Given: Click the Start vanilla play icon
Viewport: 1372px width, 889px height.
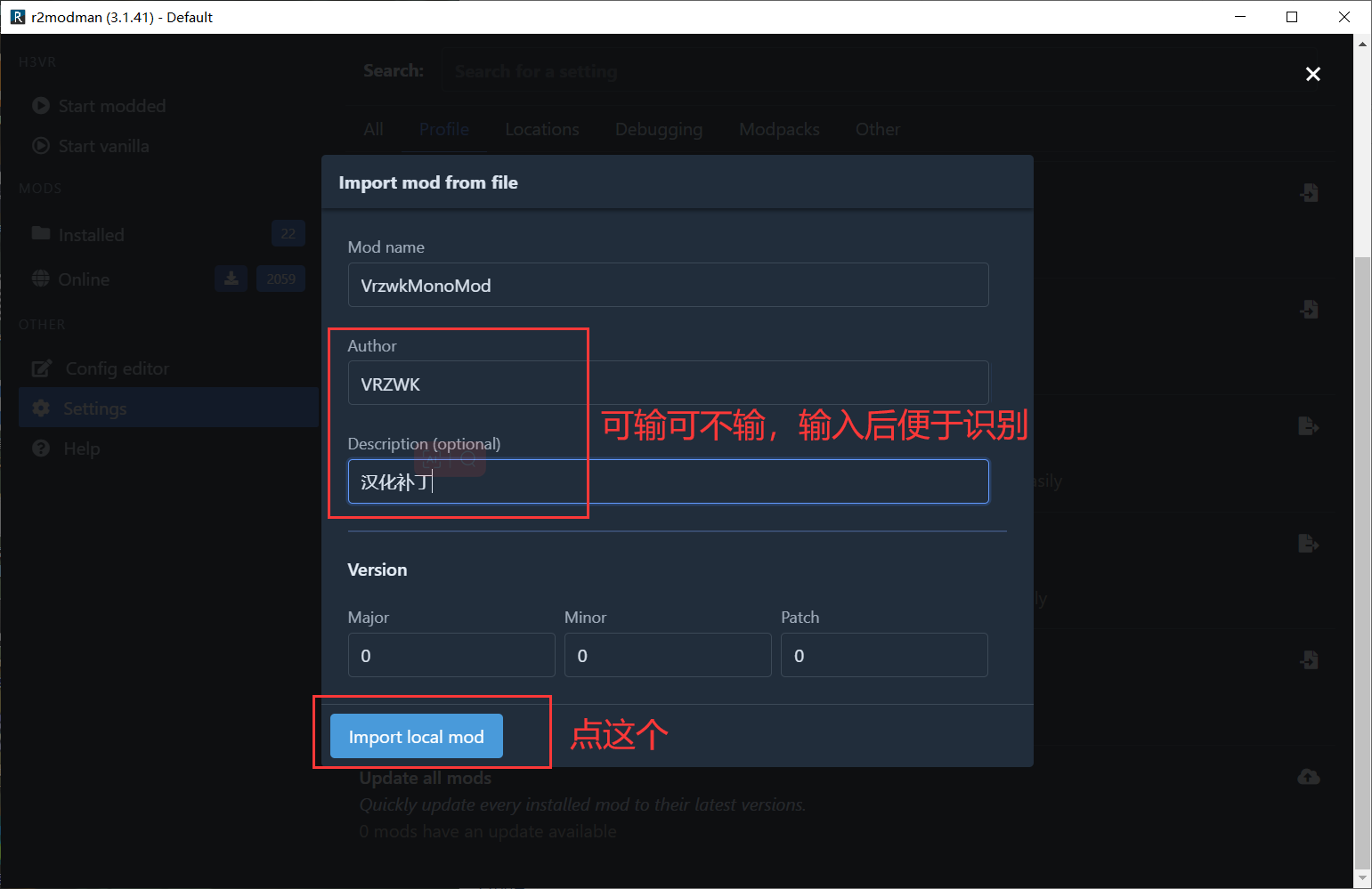Looking at the screenshot, I should 41,145.
